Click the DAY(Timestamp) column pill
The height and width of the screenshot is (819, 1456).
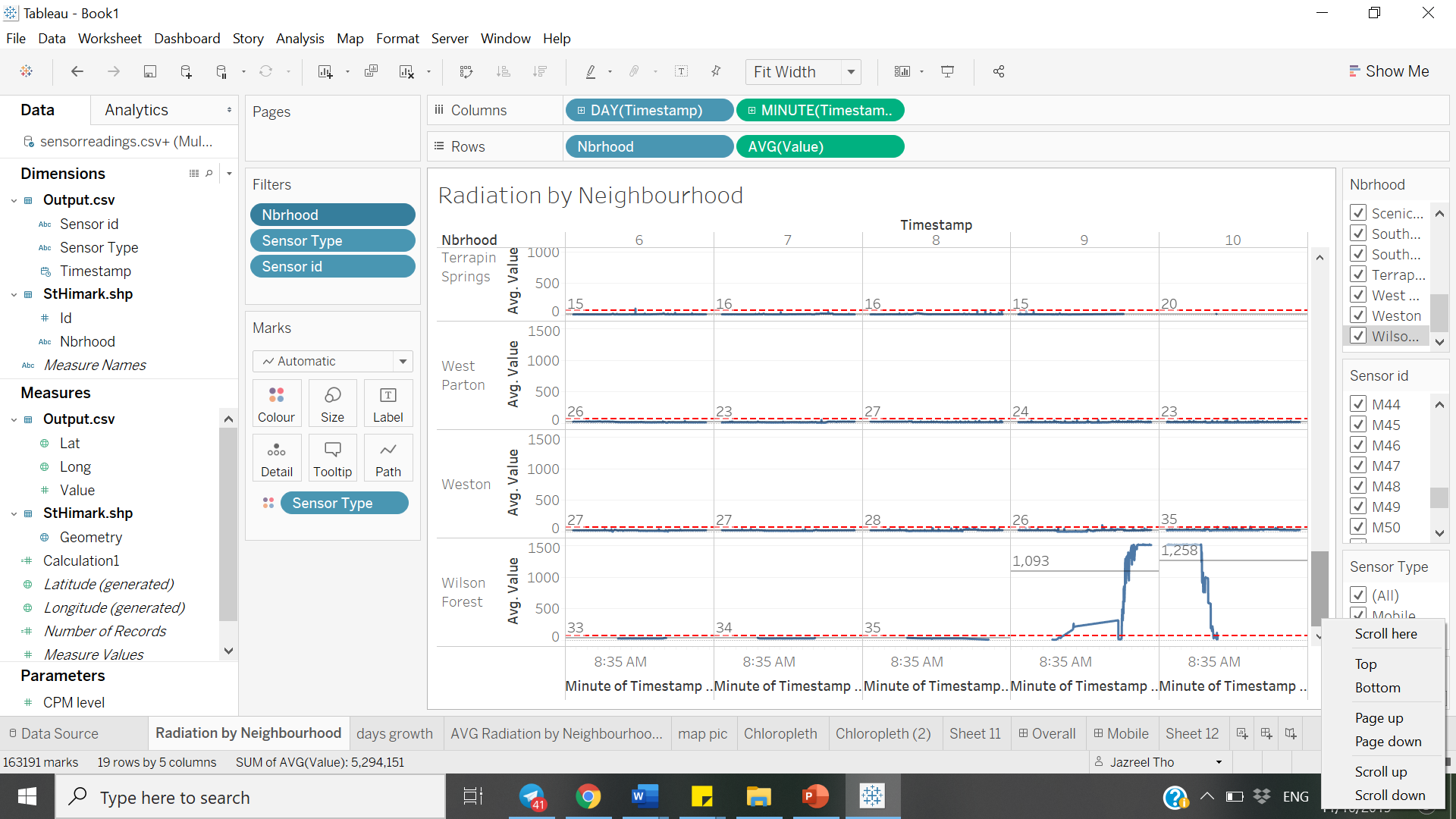pos(649,110)
